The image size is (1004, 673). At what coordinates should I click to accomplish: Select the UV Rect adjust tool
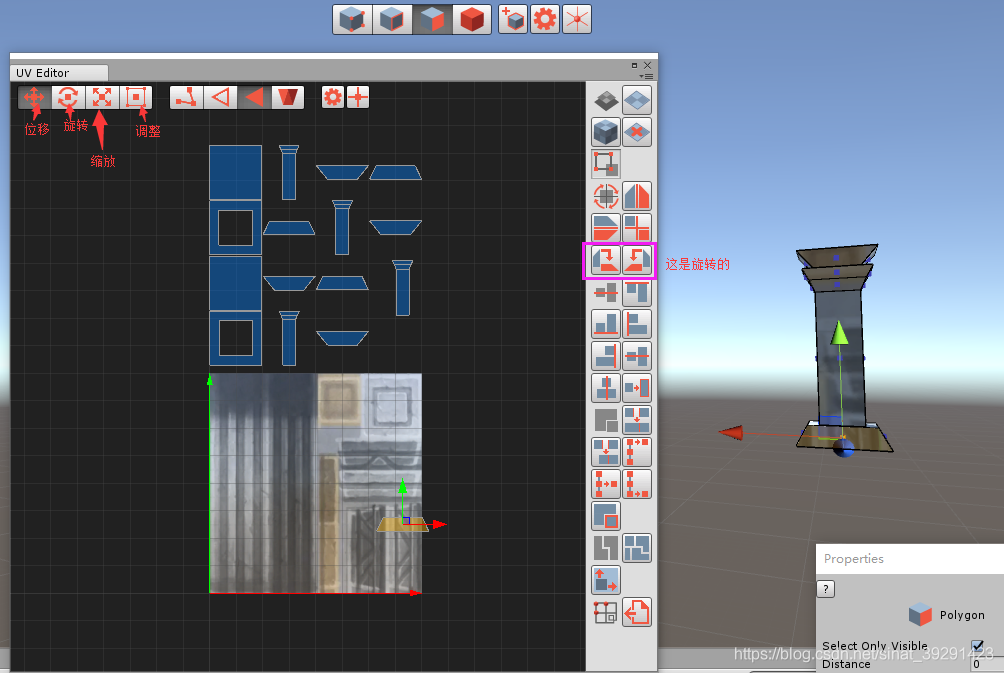(x=136, y=97)
